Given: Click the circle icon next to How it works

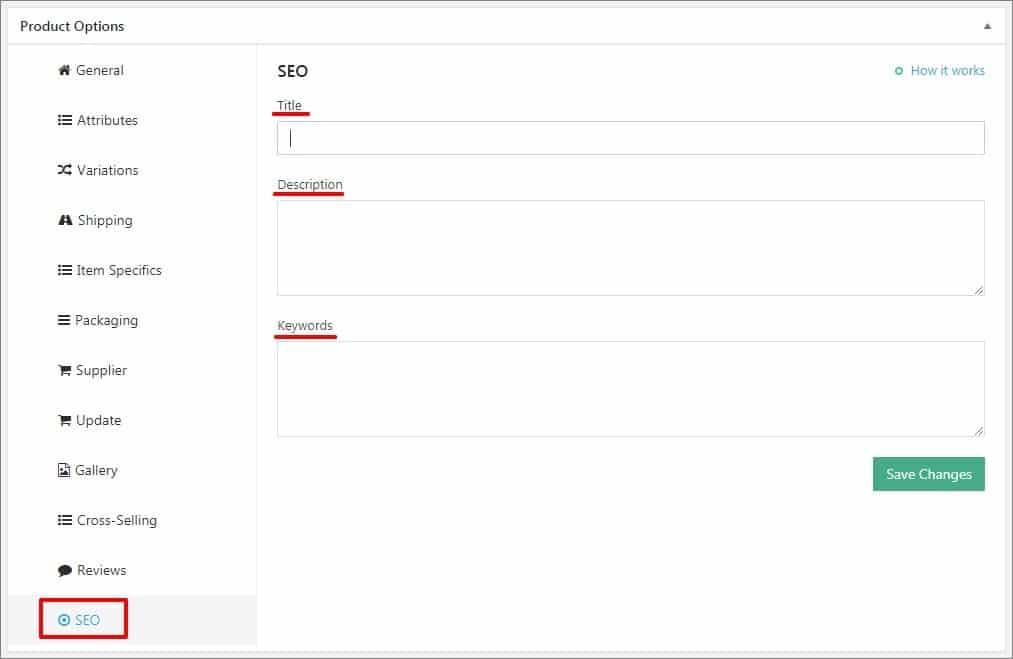Looking at the screenshot, I should [899, 71].
